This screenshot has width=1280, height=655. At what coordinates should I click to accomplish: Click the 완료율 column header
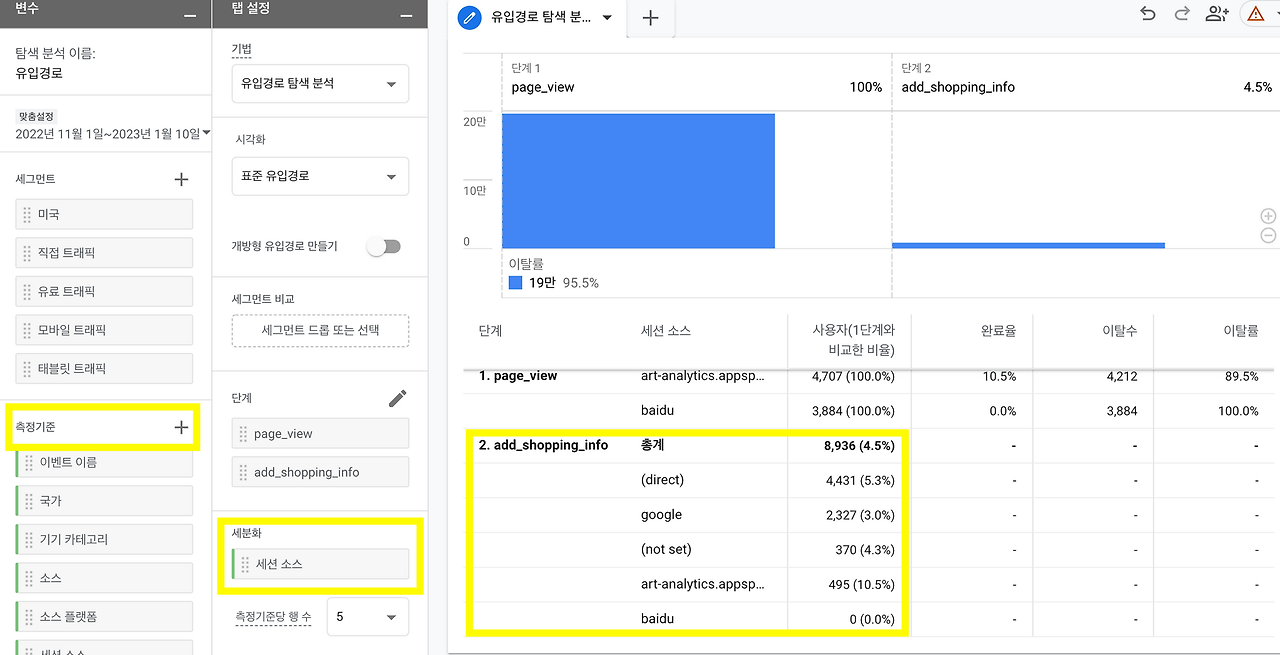click(998, 331)
